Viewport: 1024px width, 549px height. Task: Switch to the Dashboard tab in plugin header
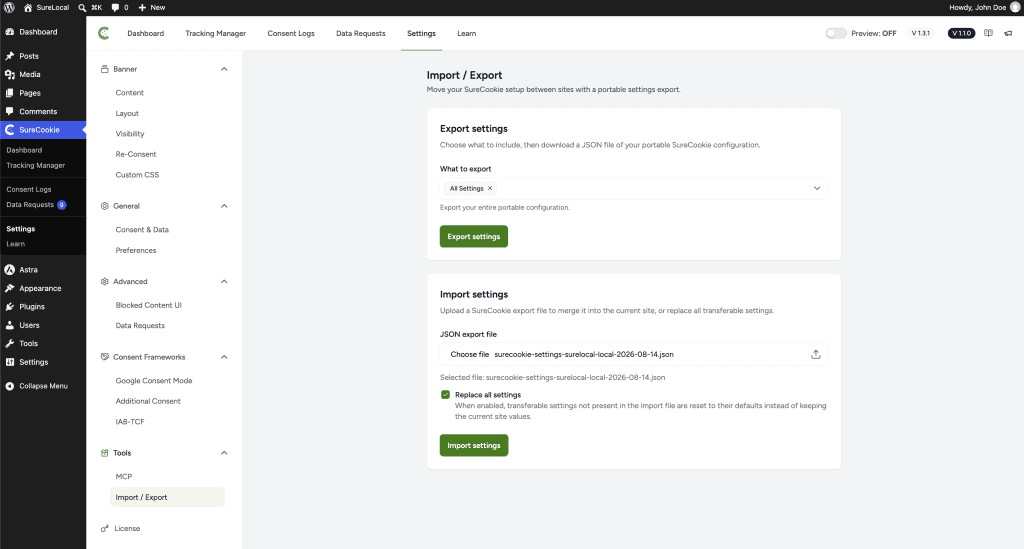pos(146,33)
